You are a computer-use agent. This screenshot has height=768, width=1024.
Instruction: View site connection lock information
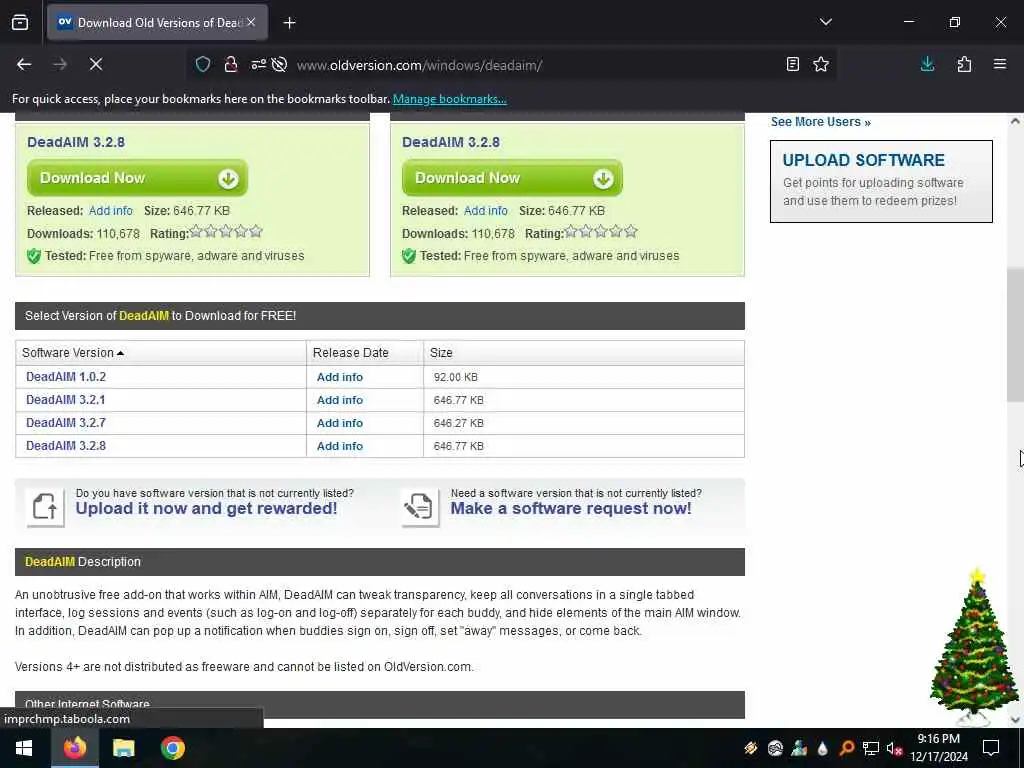click(231, 65)
